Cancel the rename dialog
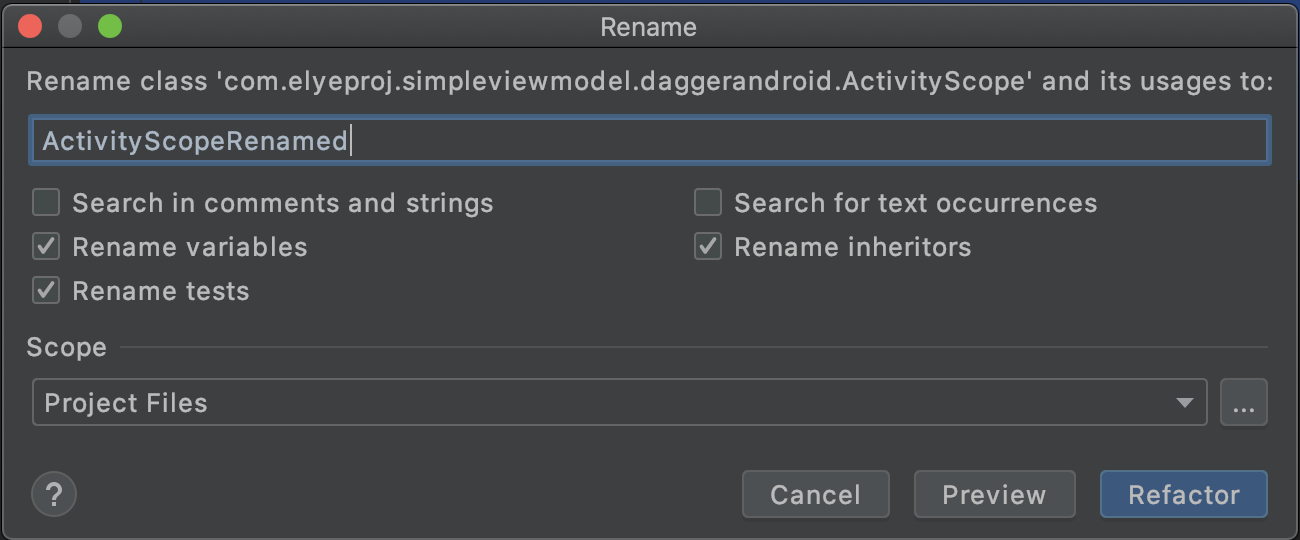This screenshot has height=540, width=1300. coord(815,494)
